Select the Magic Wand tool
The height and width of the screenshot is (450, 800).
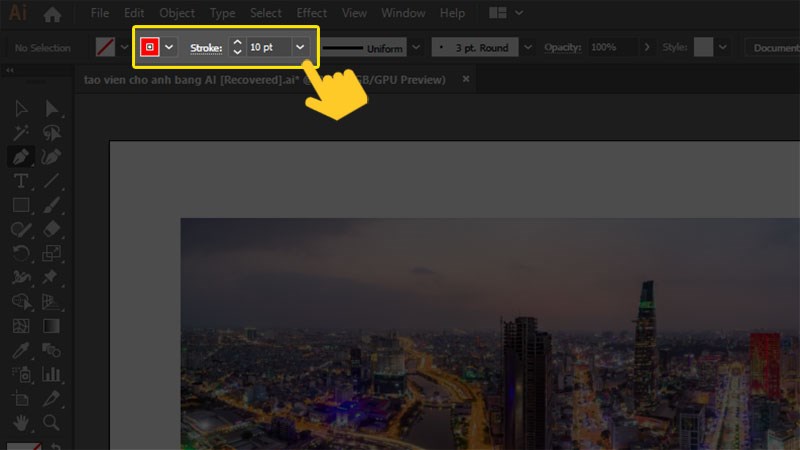[x=21, y=133]
